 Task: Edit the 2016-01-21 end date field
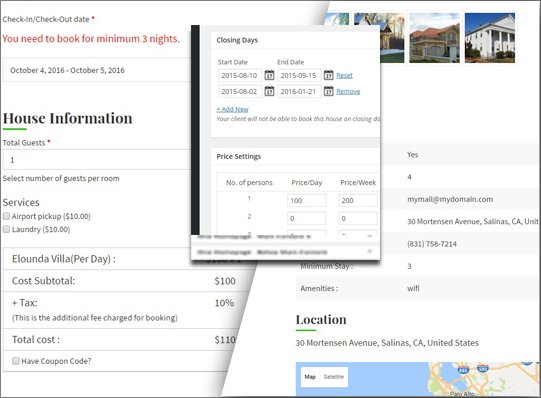coord(299,91)
